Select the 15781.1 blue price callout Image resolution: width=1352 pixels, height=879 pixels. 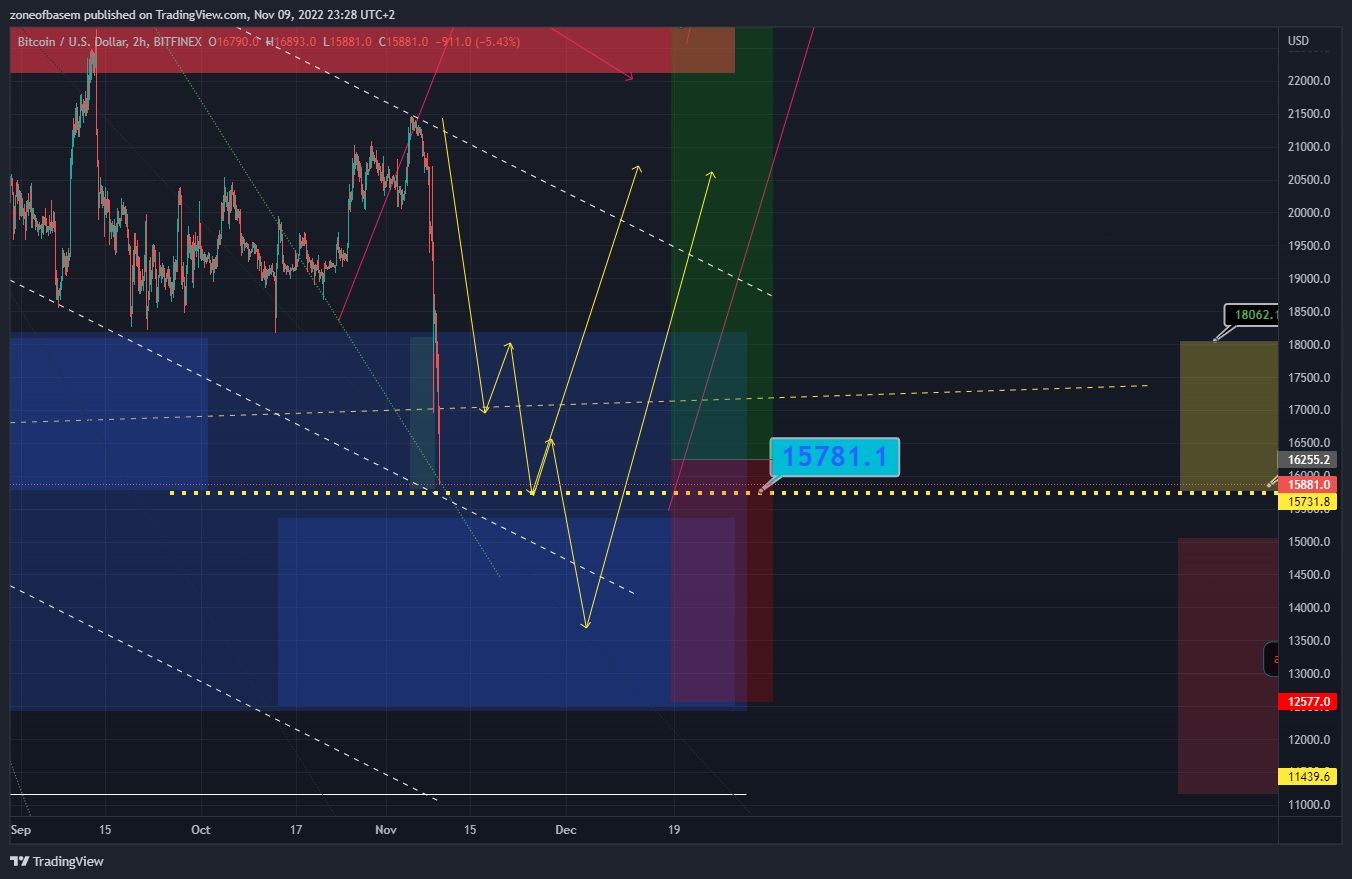click(x=835, y=457)
